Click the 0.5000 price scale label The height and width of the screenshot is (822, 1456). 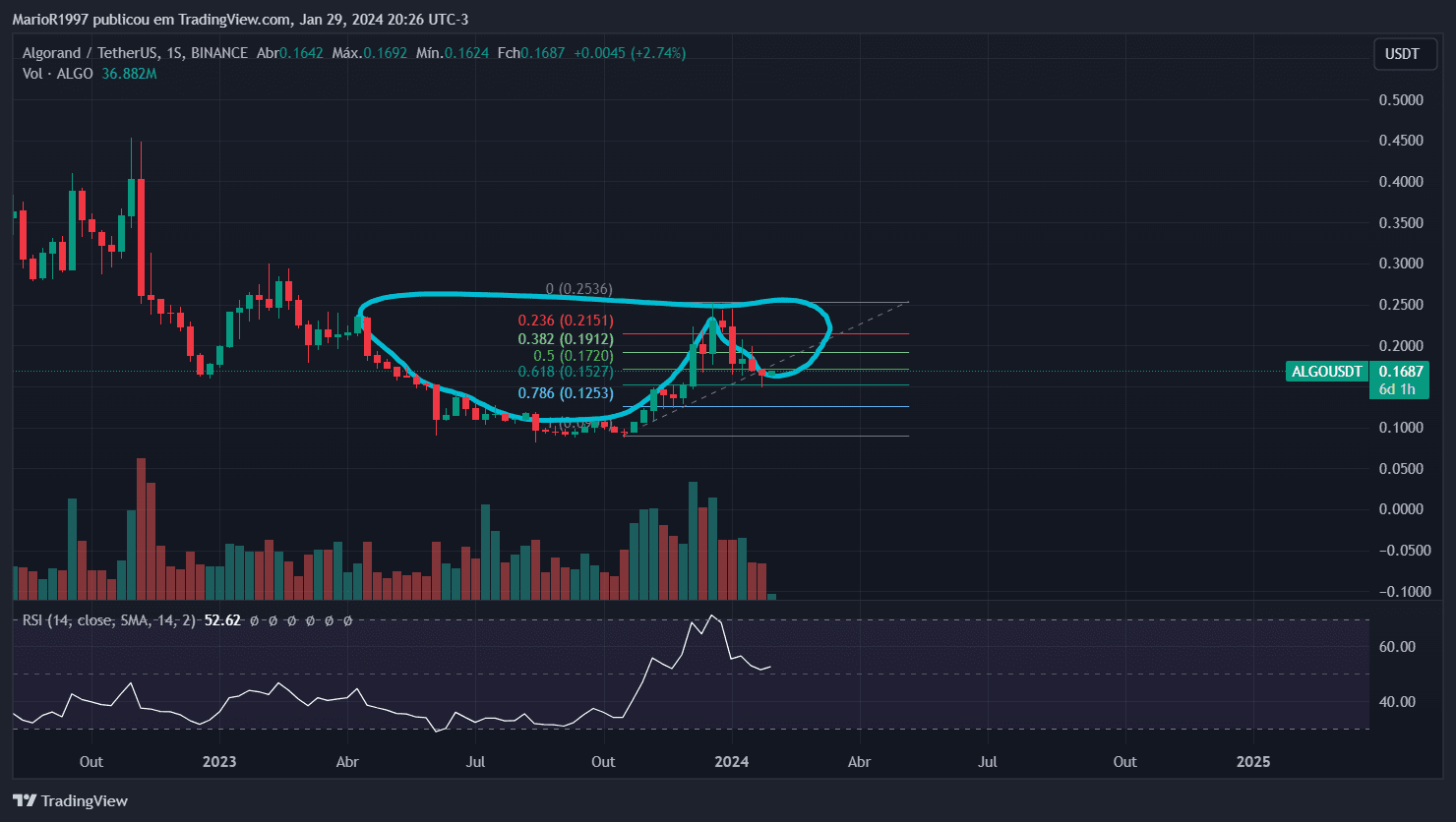click(1401, 100)
